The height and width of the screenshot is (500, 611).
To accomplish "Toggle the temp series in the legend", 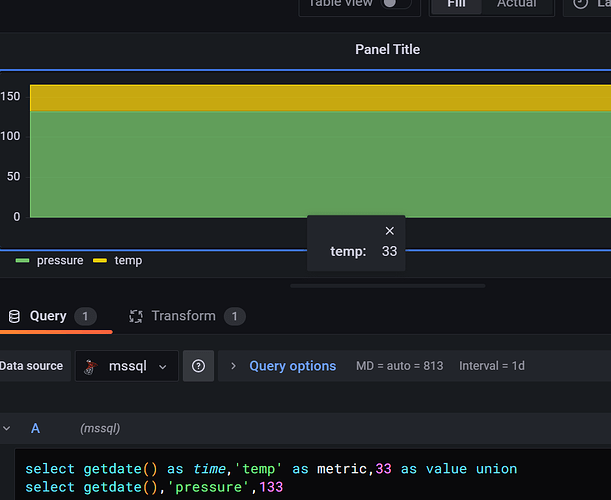I will pyautogui.click(x=128, y=260).
